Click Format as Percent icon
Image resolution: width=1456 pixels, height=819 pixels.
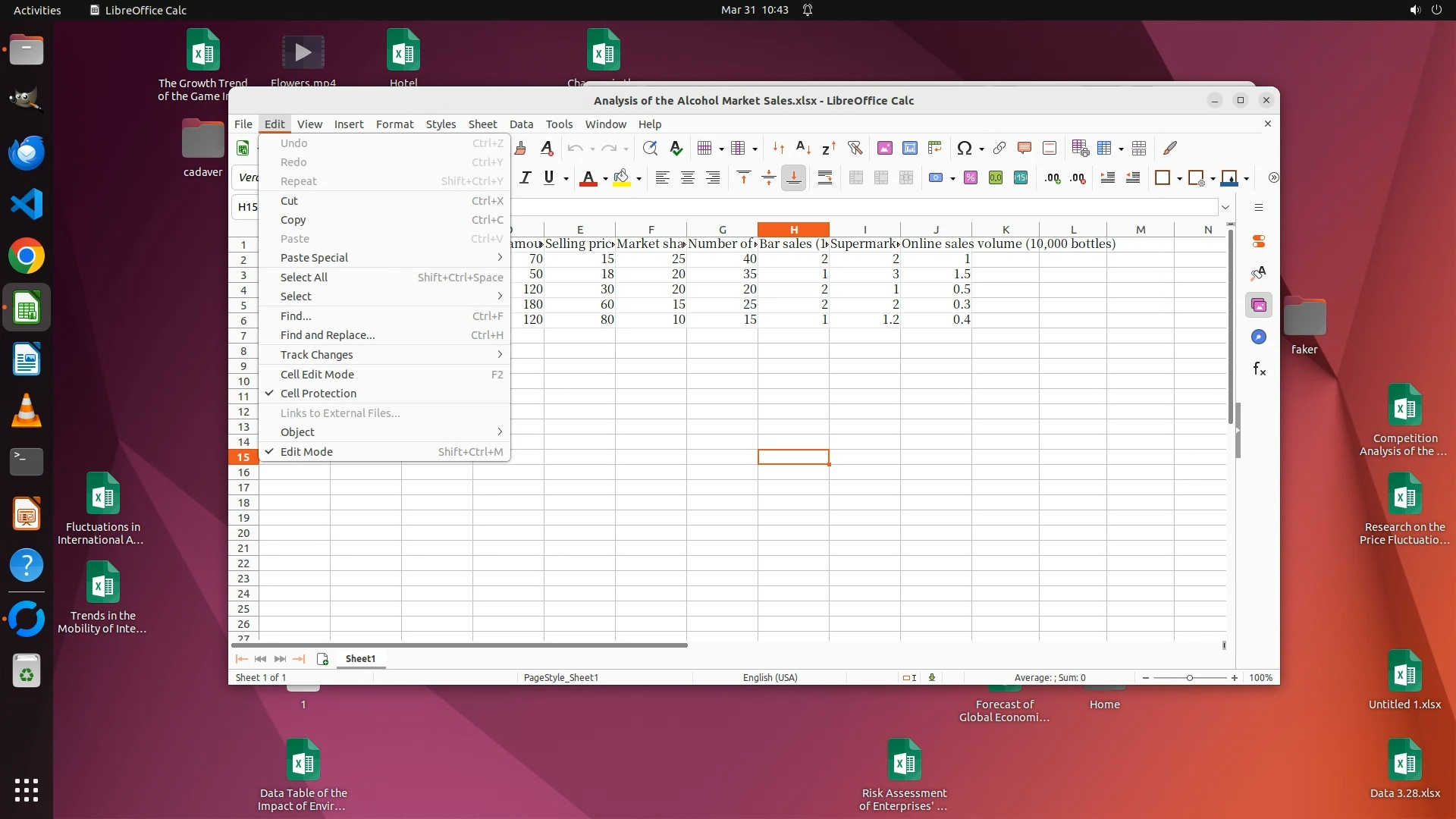click(x=971, y=178)
